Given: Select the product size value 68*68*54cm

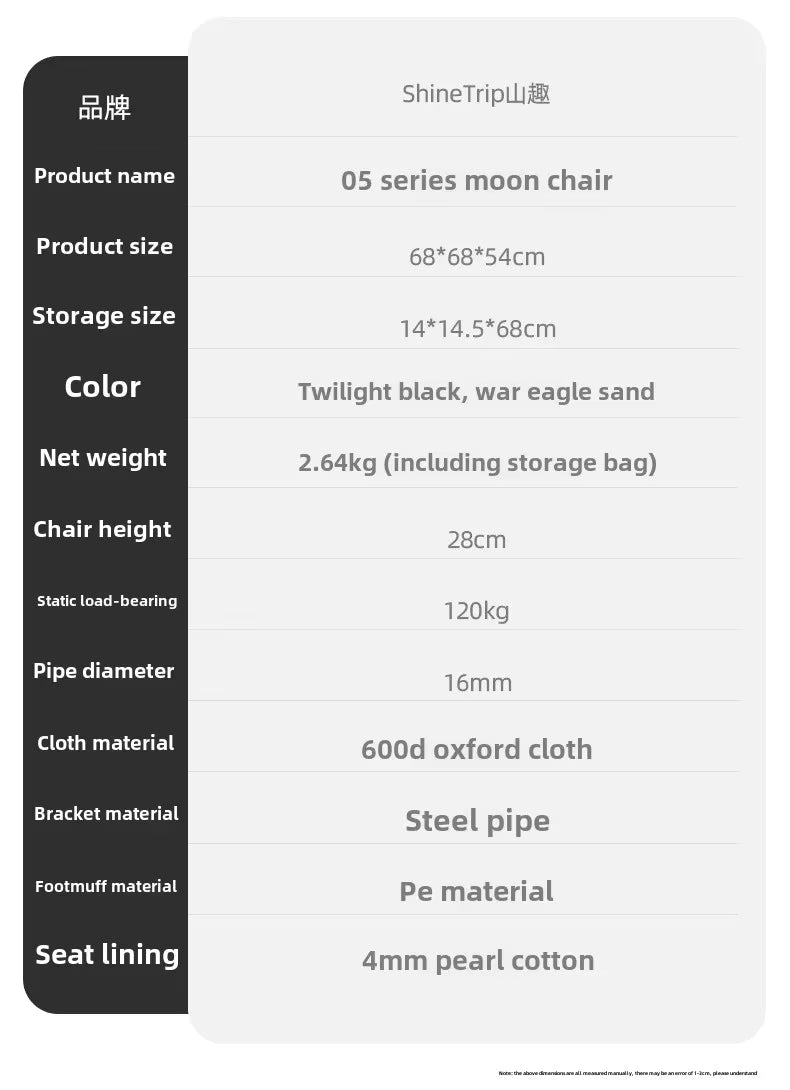Looking at the screenshot, I should tap(477, 257).
